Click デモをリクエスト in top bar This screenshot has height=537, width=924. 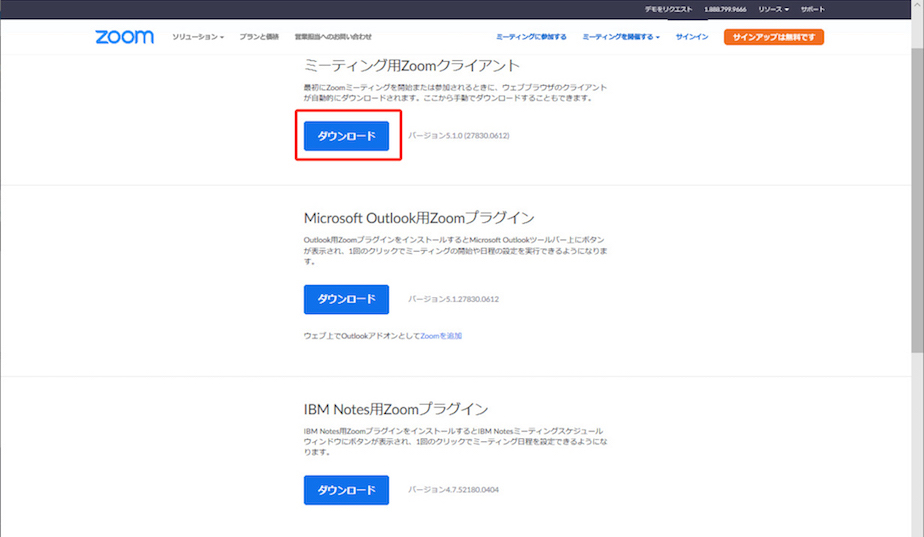coord(668,9)
